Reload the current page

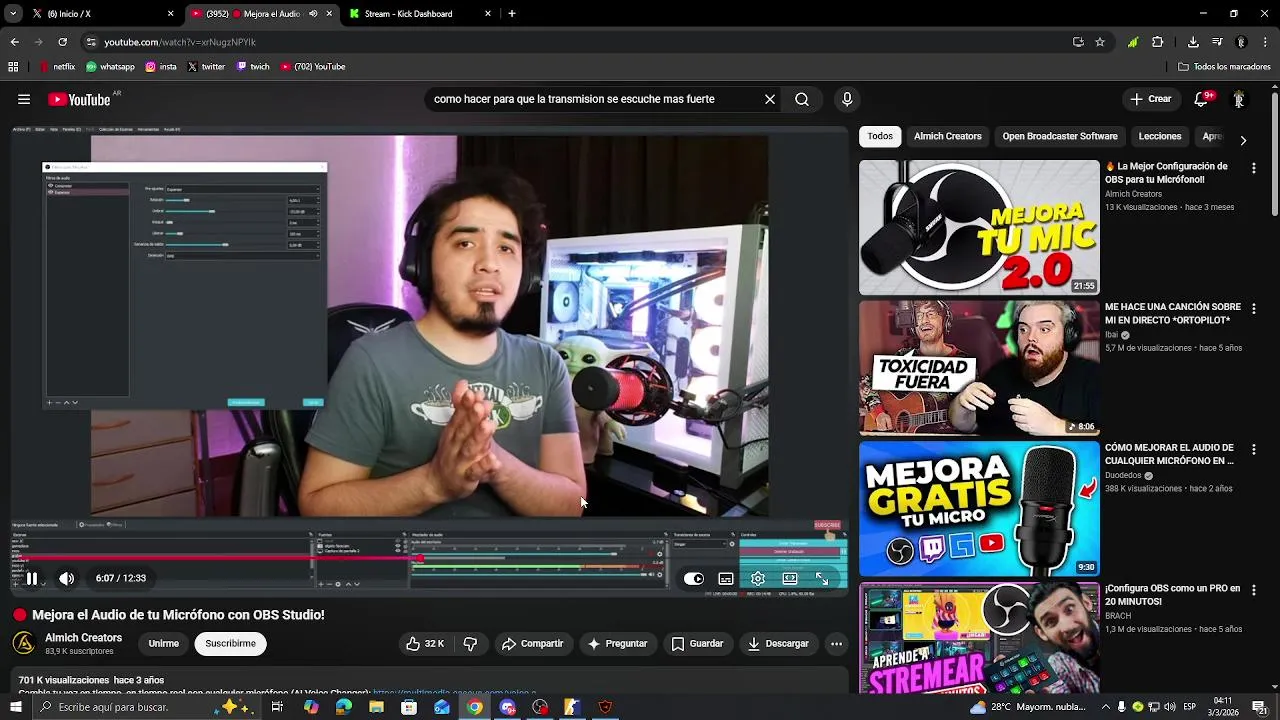[x=62, y=42]
